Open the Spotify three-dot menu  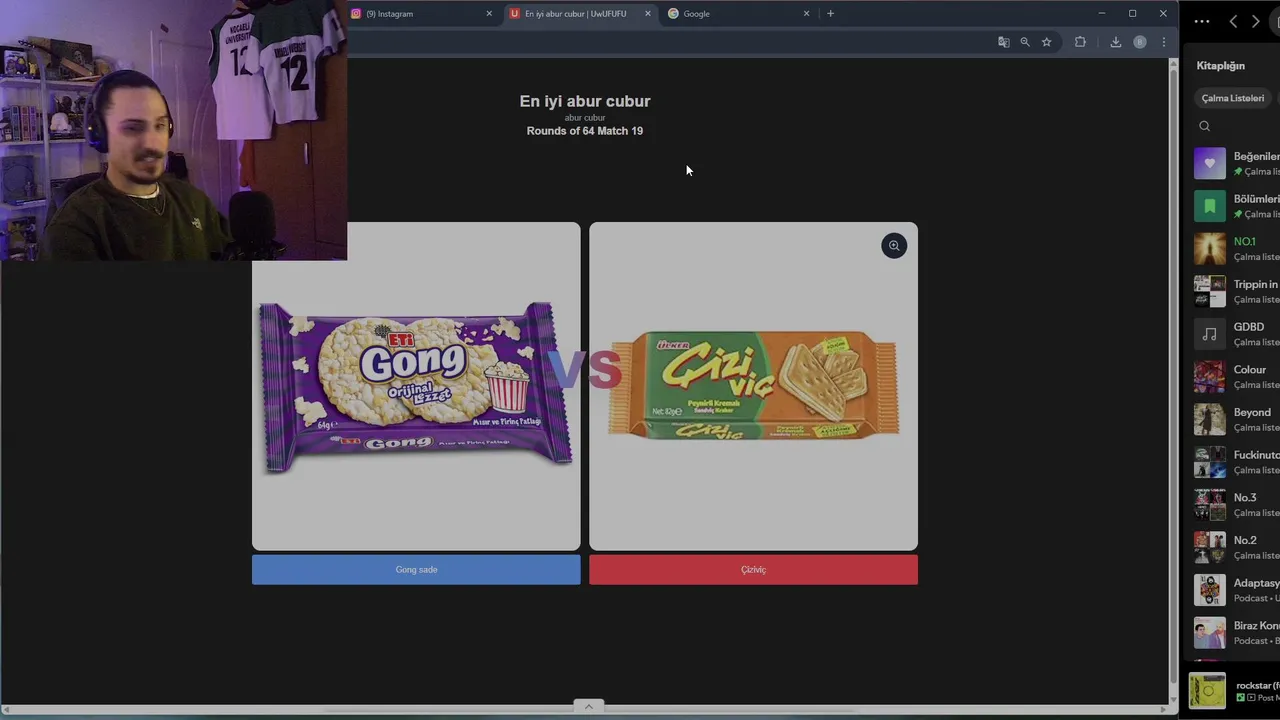(x=1202, y=21)
